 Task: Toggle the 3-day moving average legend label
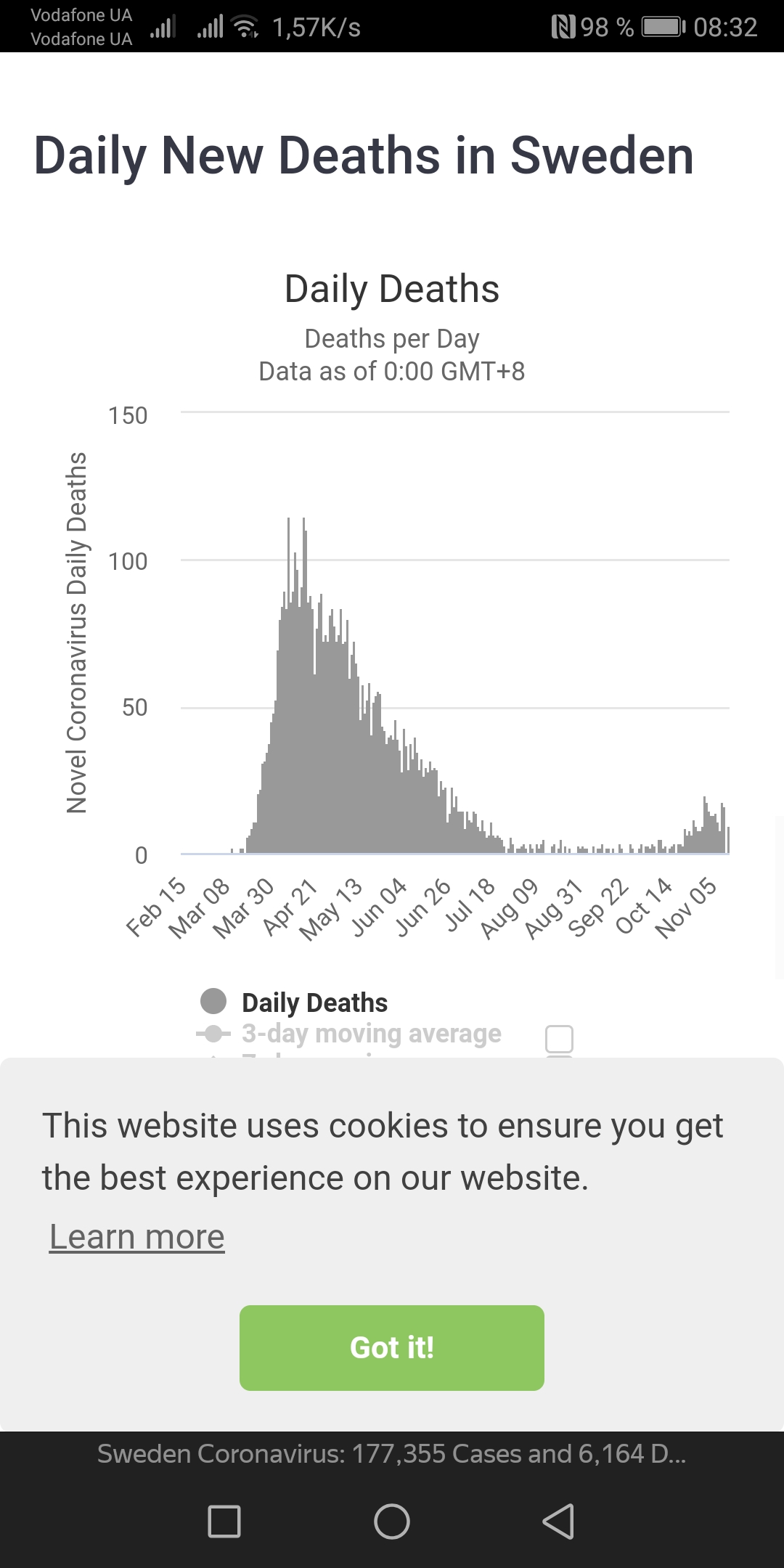(x=371, y=1033)
